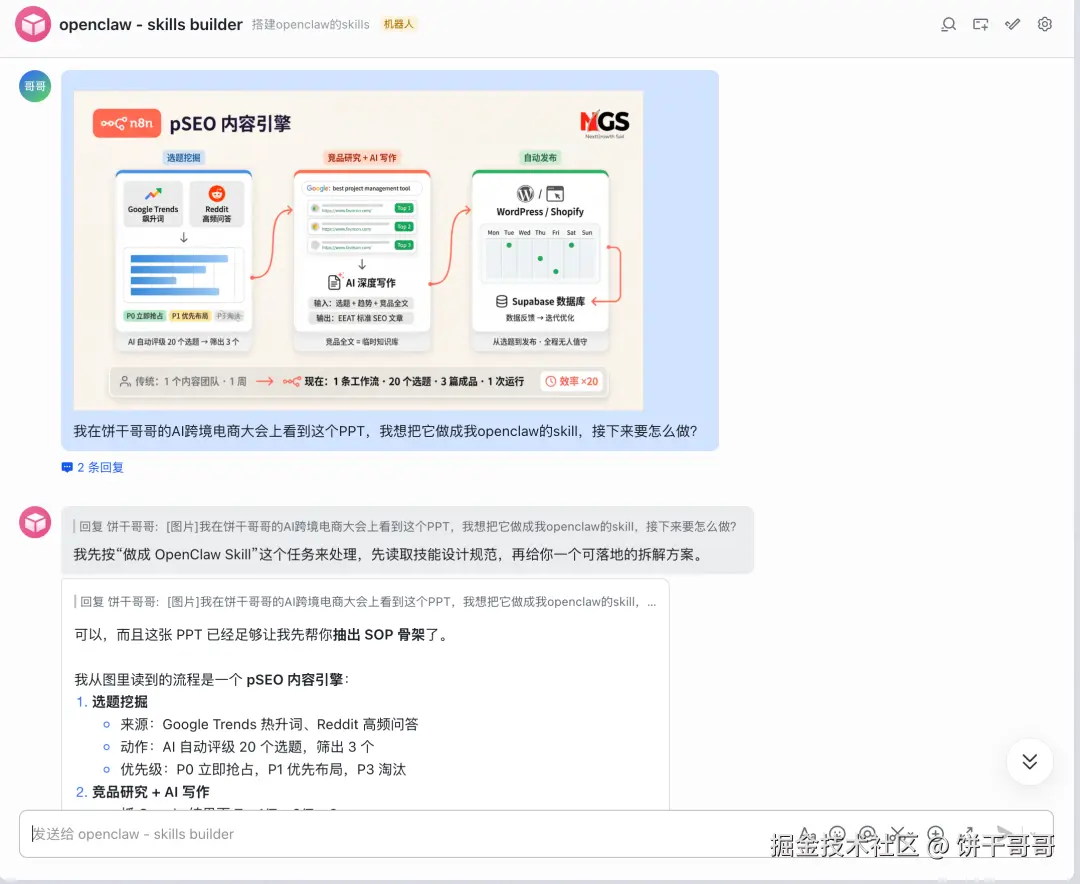Click the 哥哥 user avatar
The width and height of the screenshot is (1080, 884).
34,86
